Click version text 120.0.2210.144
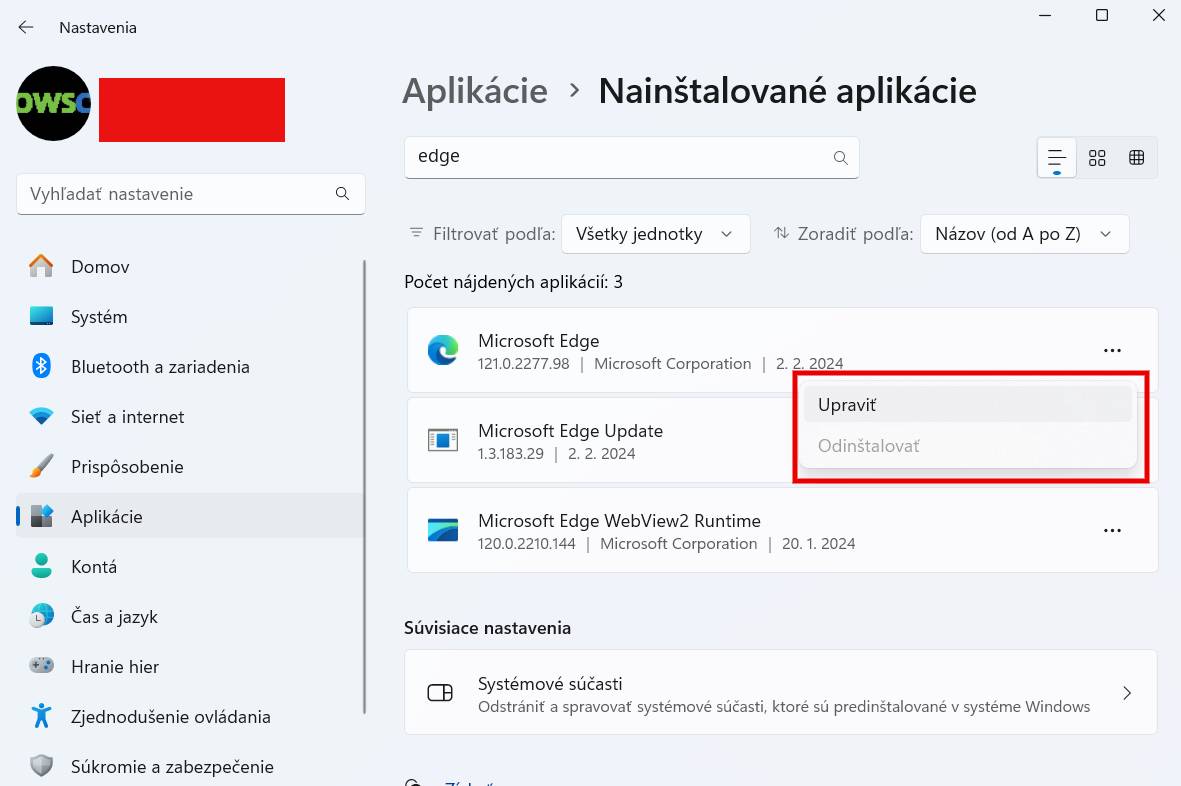1181x786 pixels. click(x=526, y=544)
